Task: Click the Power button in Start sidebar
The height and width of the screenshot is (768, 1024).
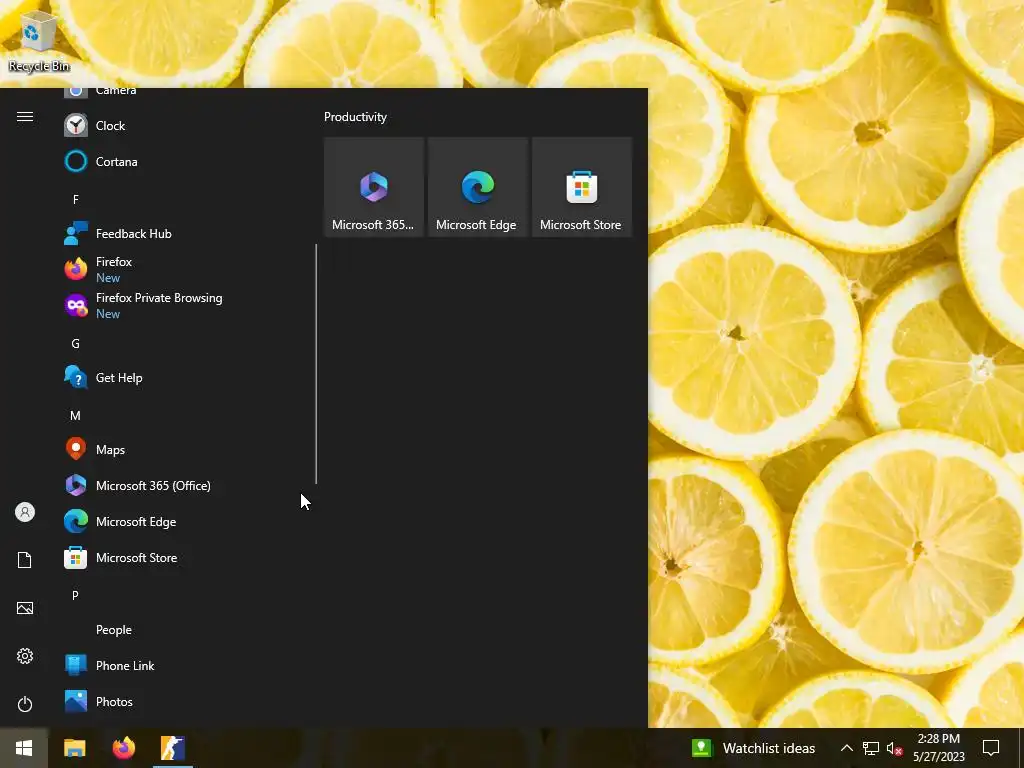Action: (x=25, y=704)
